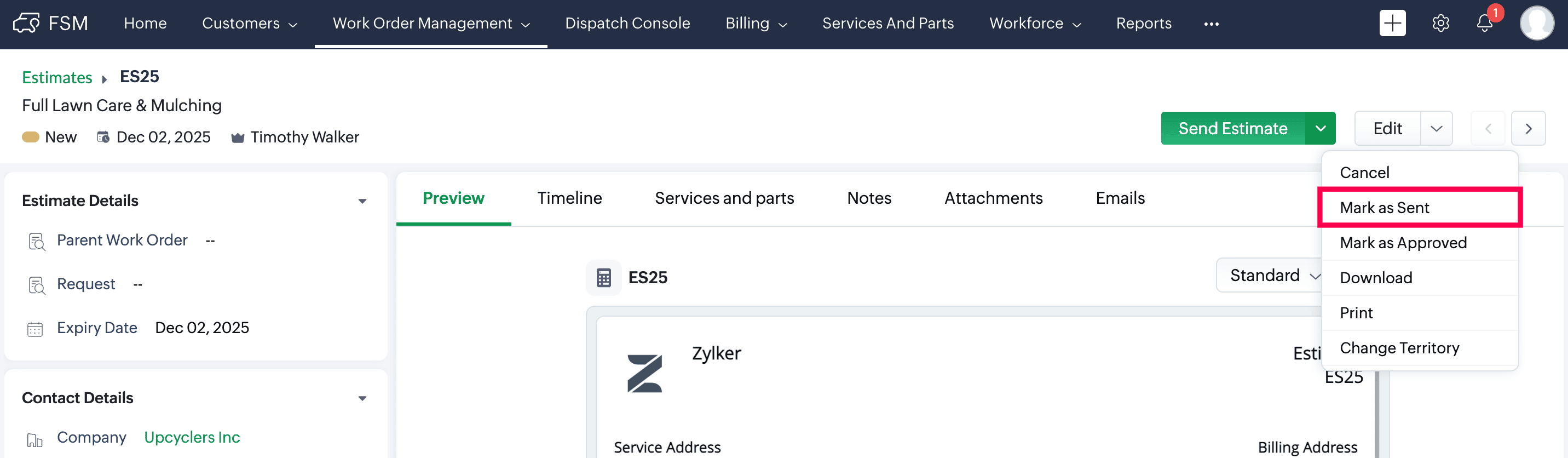Click the Send Estimate button
This screenshot has height=458, width=1568.
pos(1232,129)
